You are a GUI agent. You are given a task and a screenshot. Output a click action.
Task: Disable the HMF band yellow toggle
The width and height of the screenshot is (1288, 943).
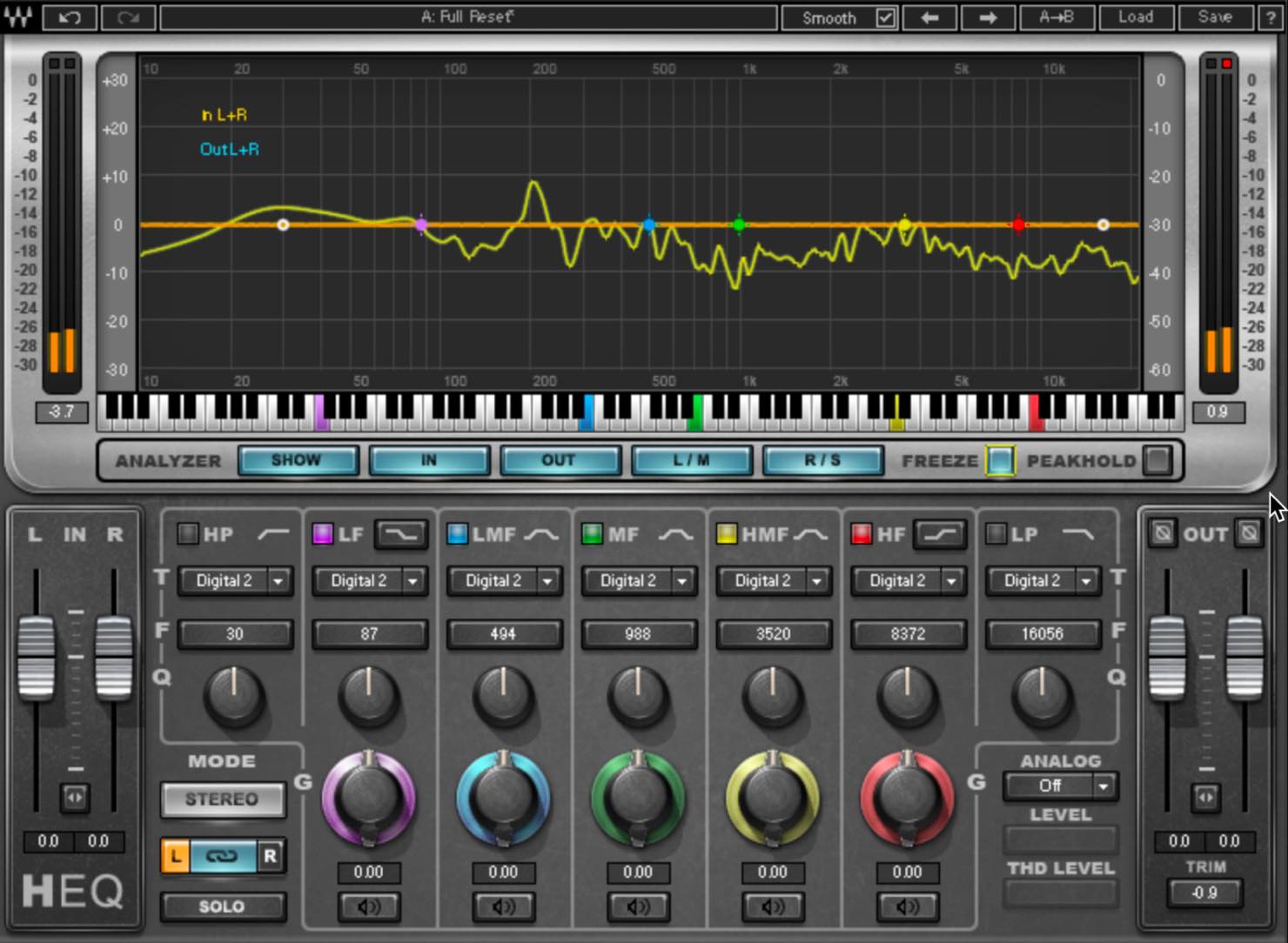point(727,533)
